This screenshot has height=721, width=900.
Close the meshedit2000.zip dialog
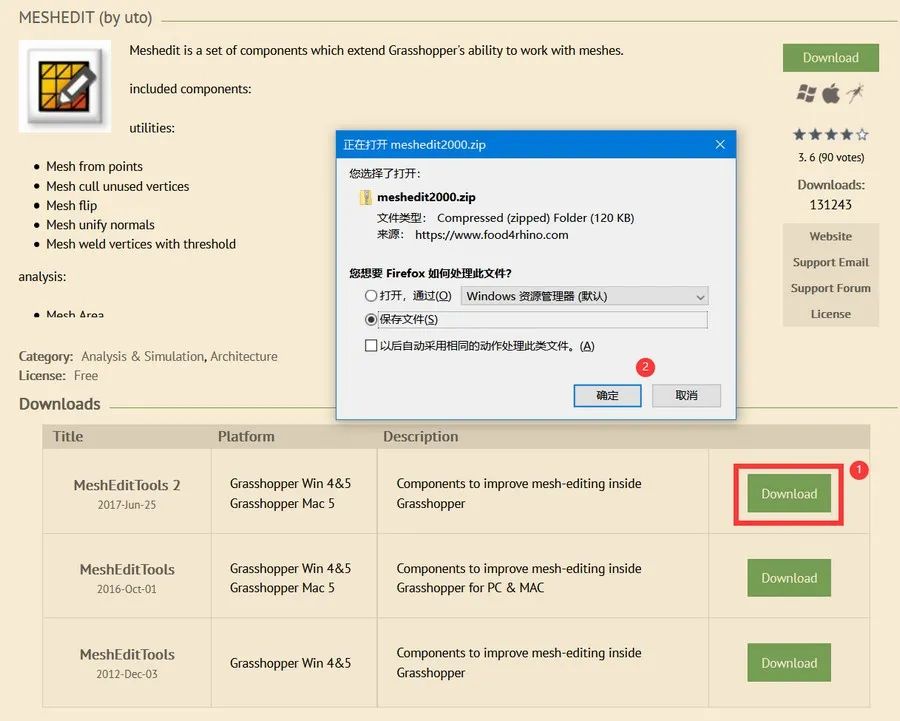(720, 145)
